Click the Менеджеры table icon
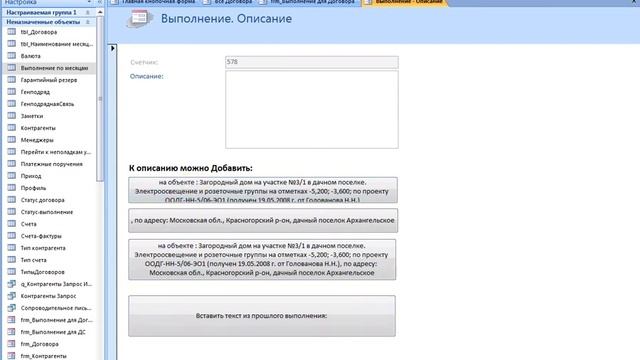Screen dimensions: 640x360 [x=12, y=140]
